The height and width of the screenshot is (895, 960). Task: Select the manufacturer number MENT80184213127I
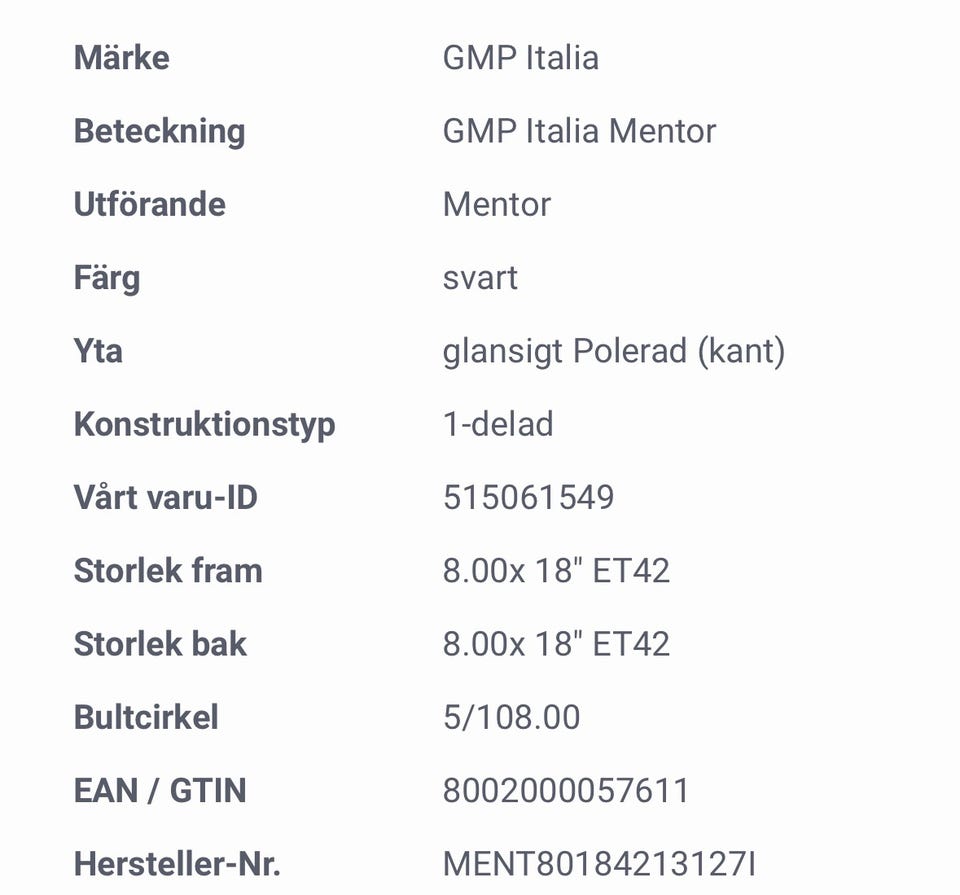click(x=606, y=864)
